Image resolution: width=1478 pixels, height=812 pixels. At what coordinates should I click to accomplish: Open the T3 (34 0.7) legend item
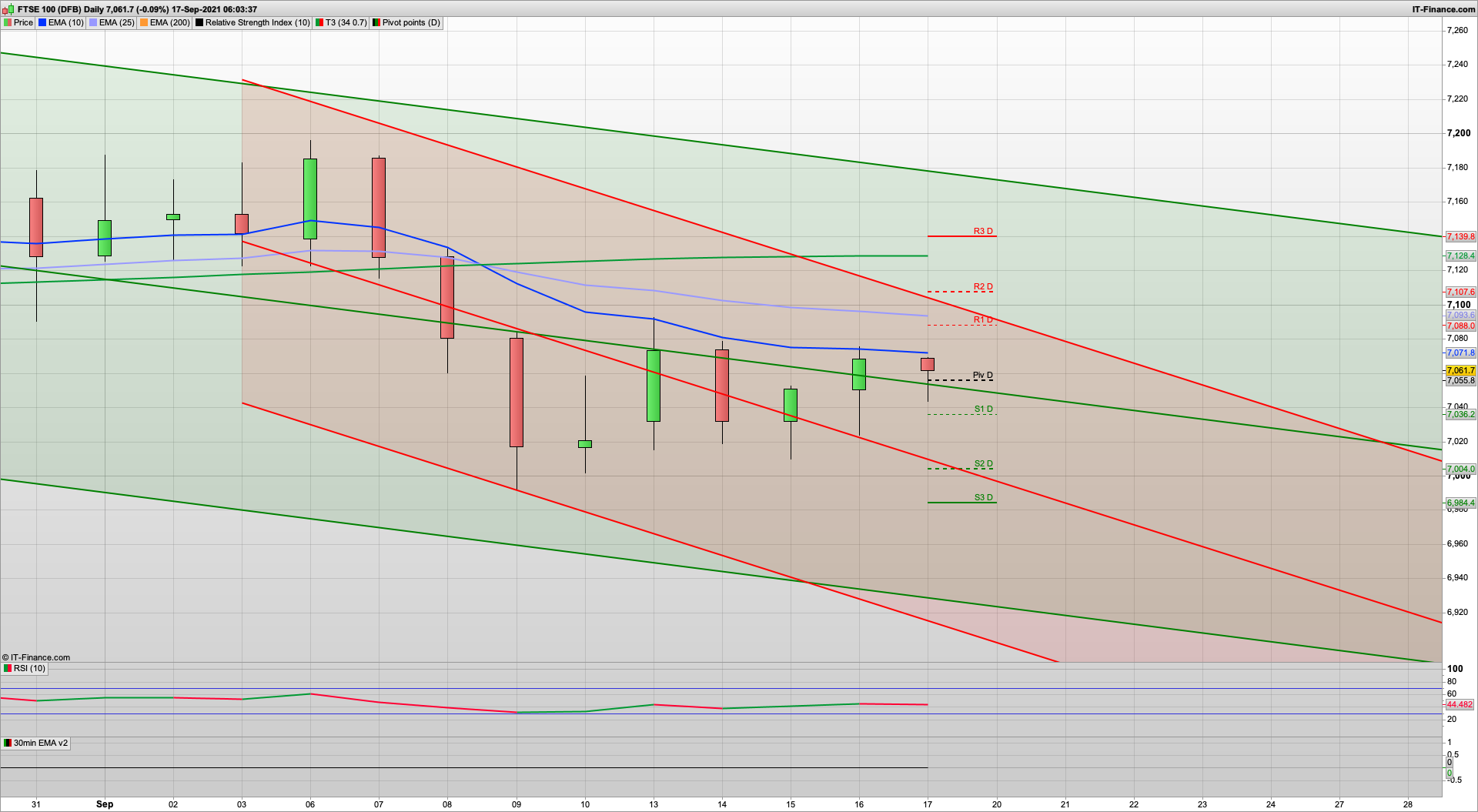341,22
